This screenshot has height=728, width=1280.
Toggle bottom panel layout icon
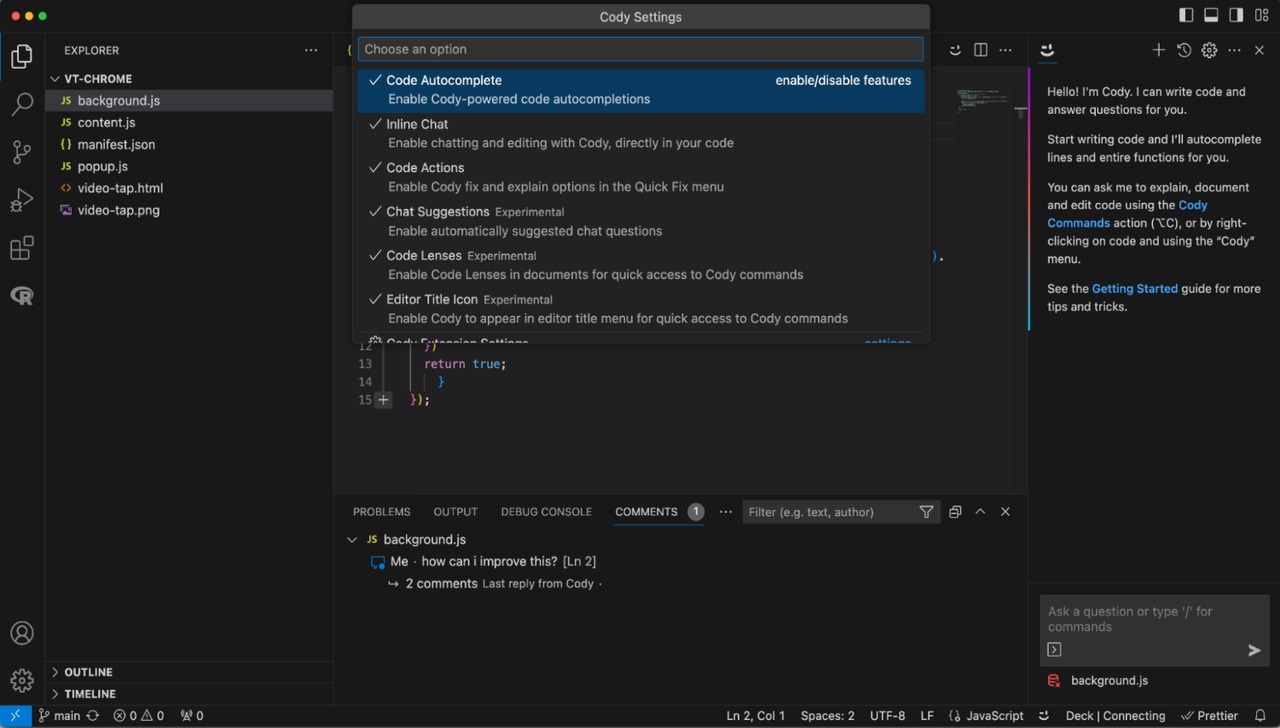coord(1211,15)
